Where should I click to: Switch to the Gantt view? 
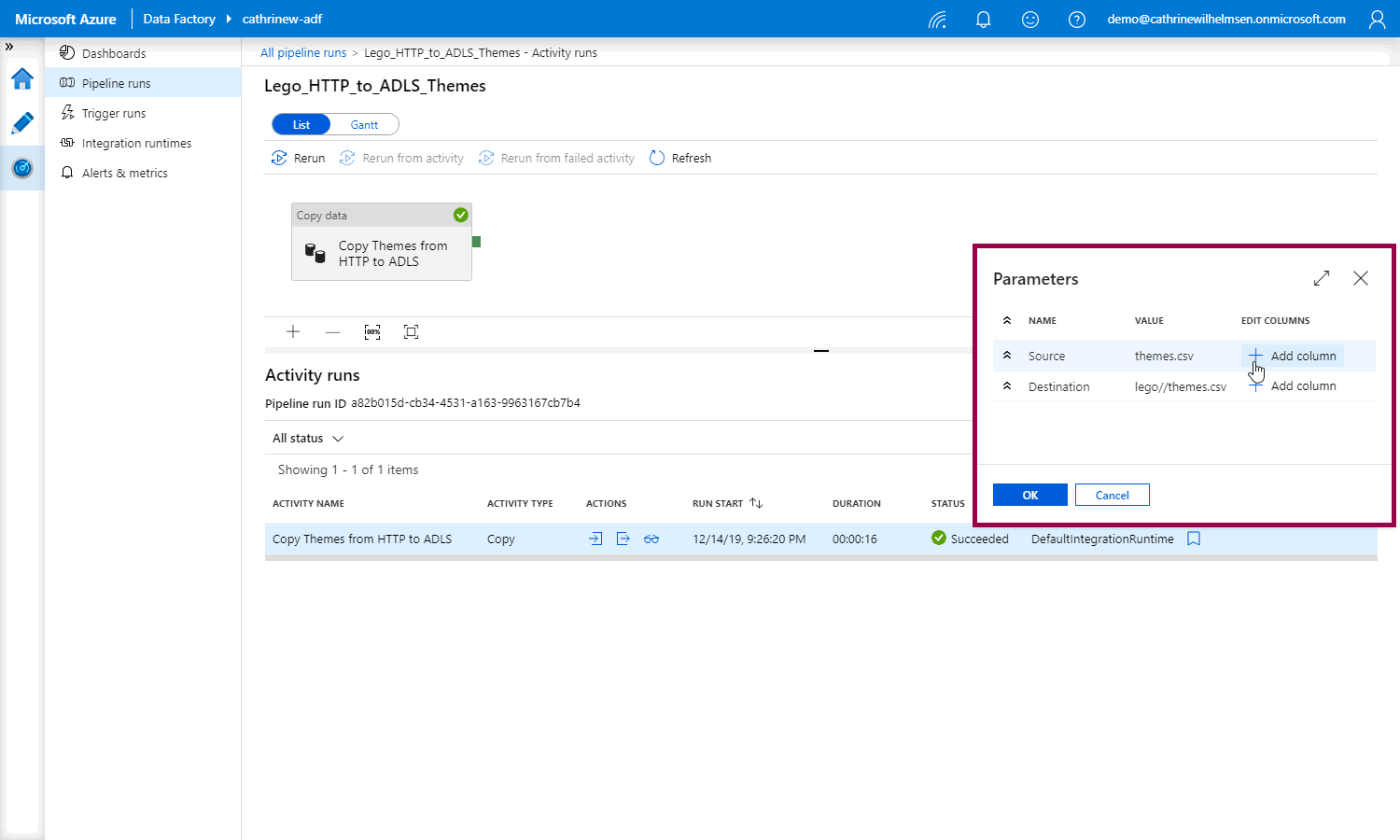(x=364, y=125)
